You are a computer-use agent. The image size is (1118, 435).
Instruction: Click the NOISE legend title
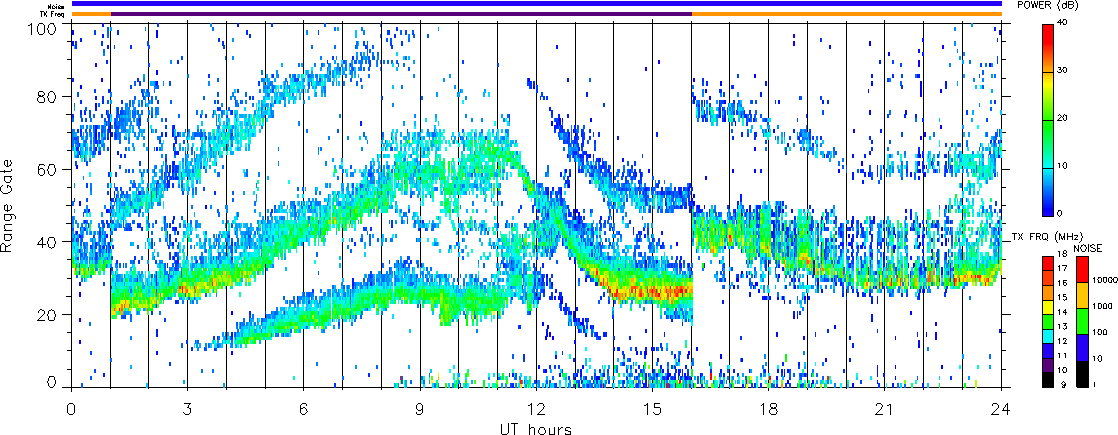tap(1088, 248)
